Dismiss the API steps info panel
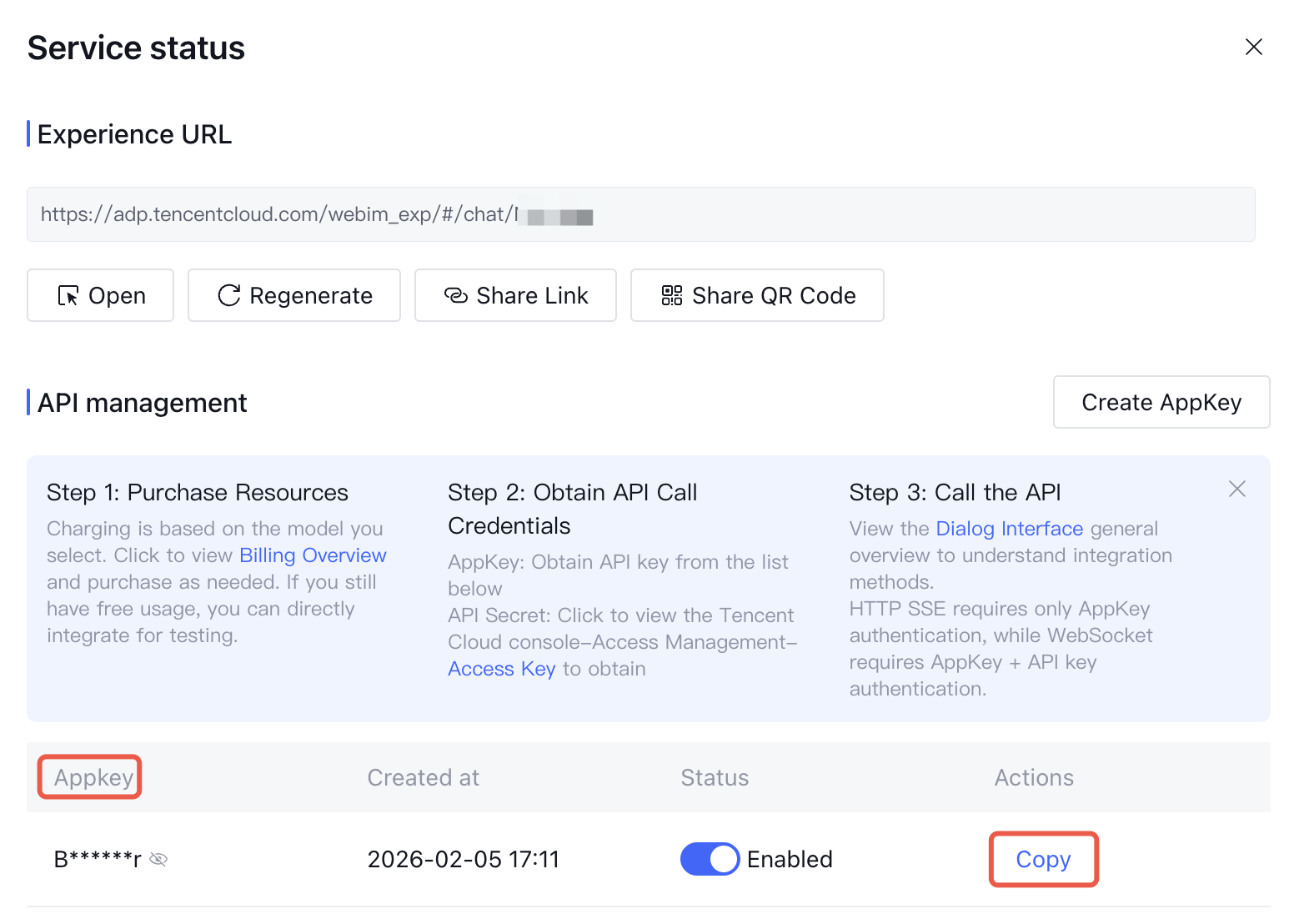This screenshot has width=1304, height=924. click(1237, 490)
